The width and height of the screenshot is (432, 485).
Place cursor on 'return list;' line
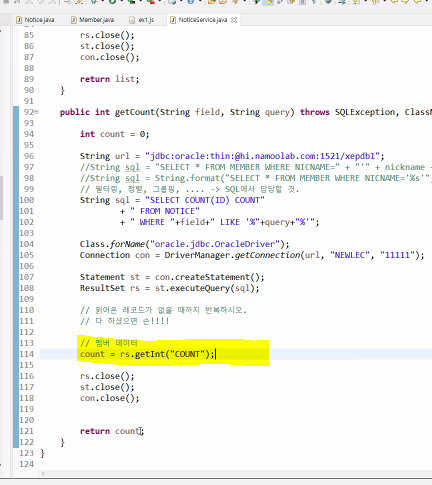tap(110, 79)
